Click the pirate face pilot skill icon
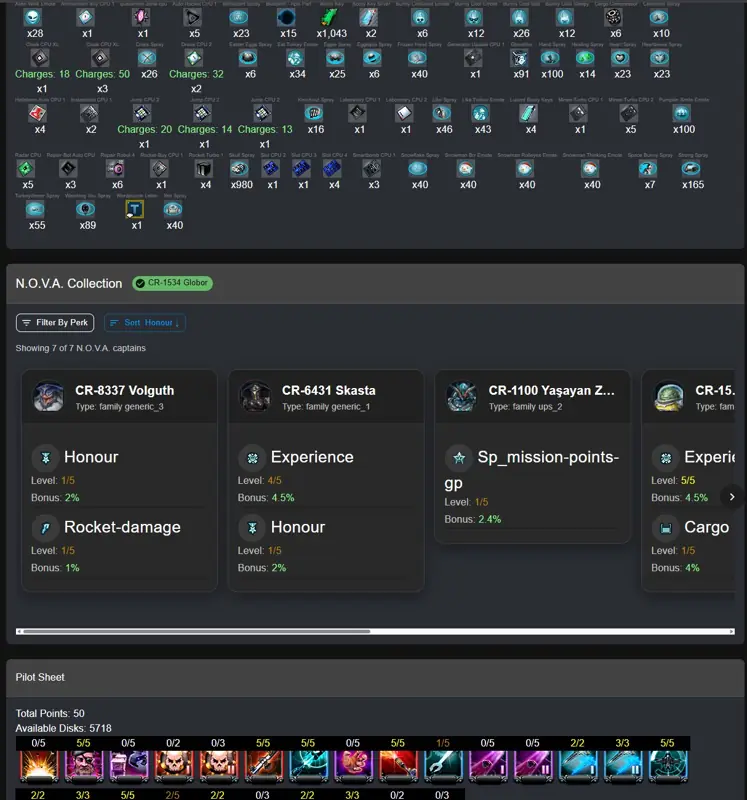The width and height of the screenshot is (747, 800). (x=84, y=766)
